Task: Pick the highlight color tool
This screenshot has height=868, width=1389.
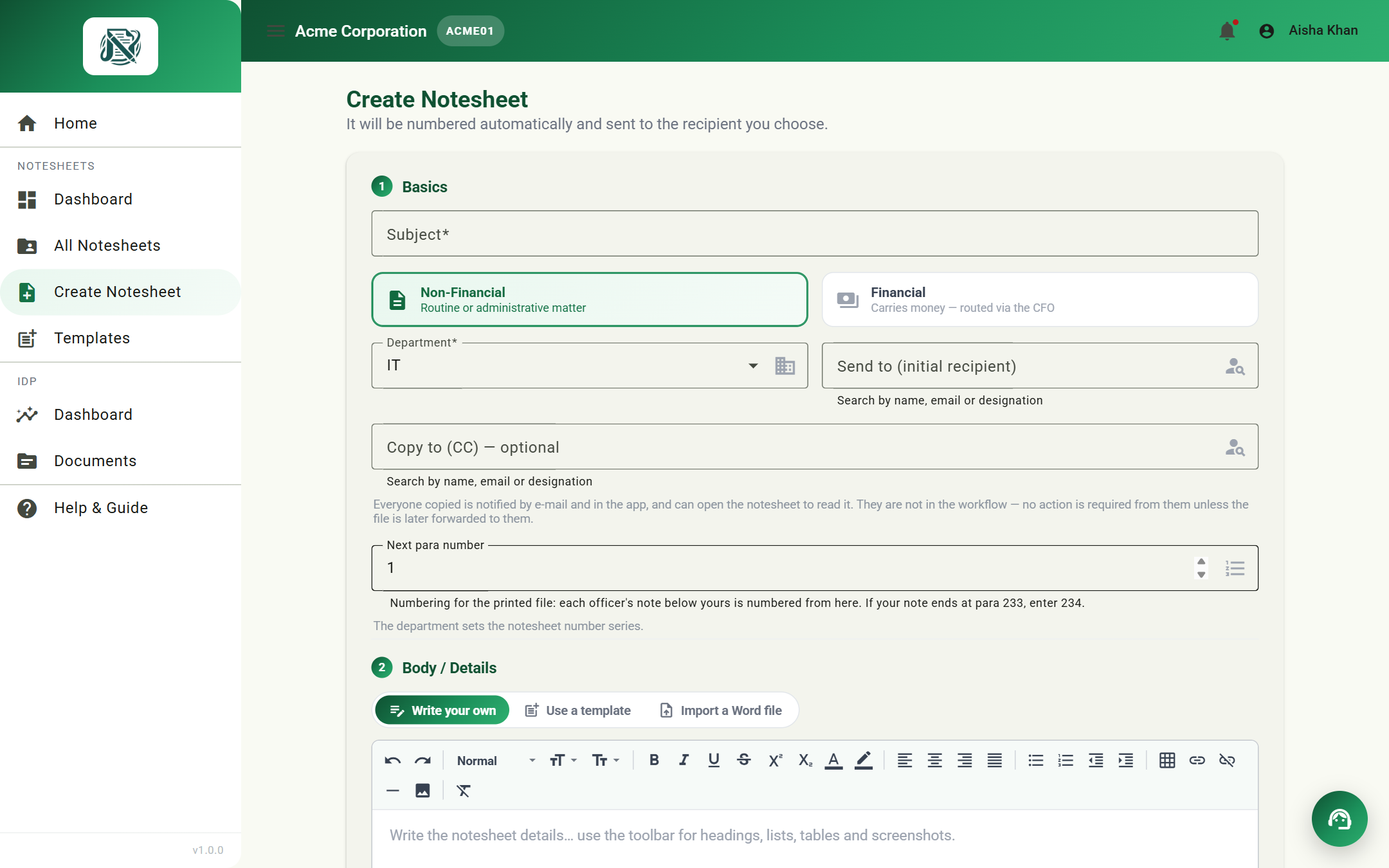Action: tap(864, 760)
